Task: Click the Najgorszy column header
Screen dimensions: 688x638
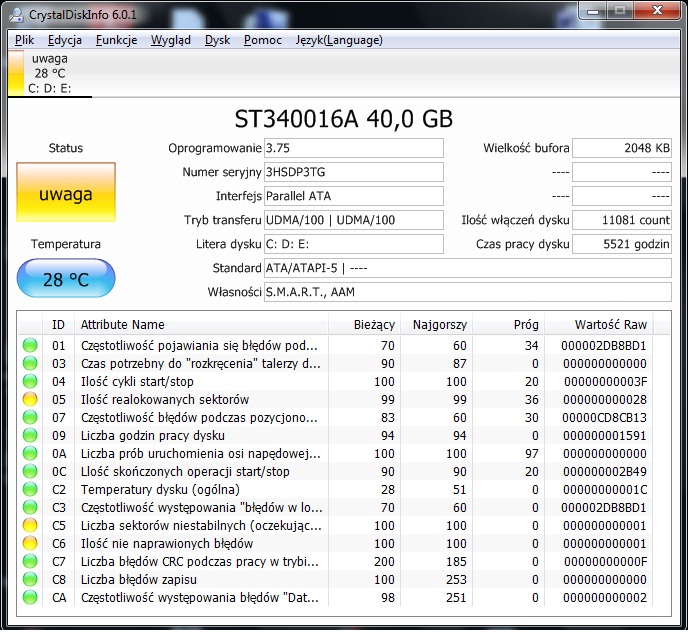Action: 436,324
